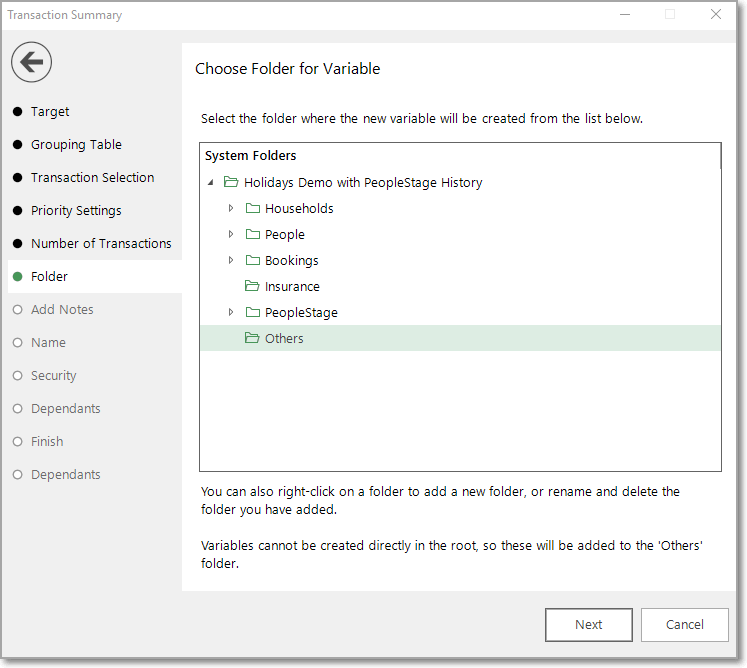Click the green bullet beside Folder
Screen dimensions: 747x668
[18, 276]
